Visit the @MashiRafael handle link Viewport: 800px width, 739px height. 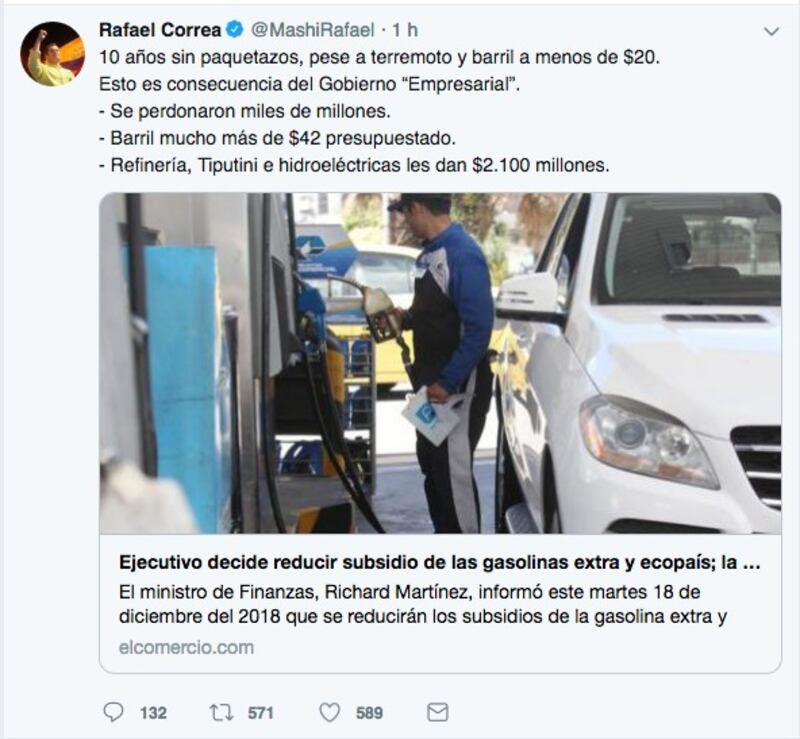coord(313,30)
